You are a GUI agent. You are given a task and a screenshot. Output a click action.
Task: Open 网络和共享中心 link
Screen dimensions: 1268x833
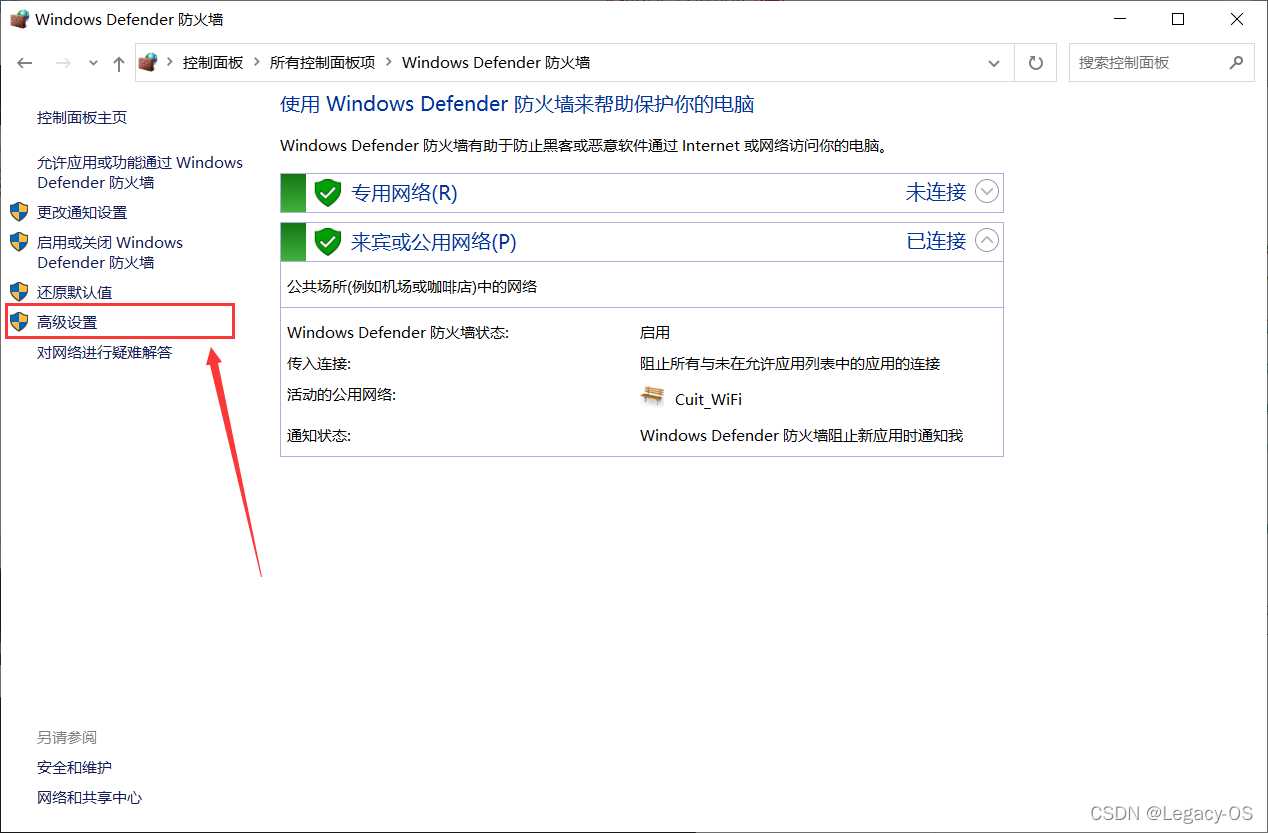(x=90, y=797)
